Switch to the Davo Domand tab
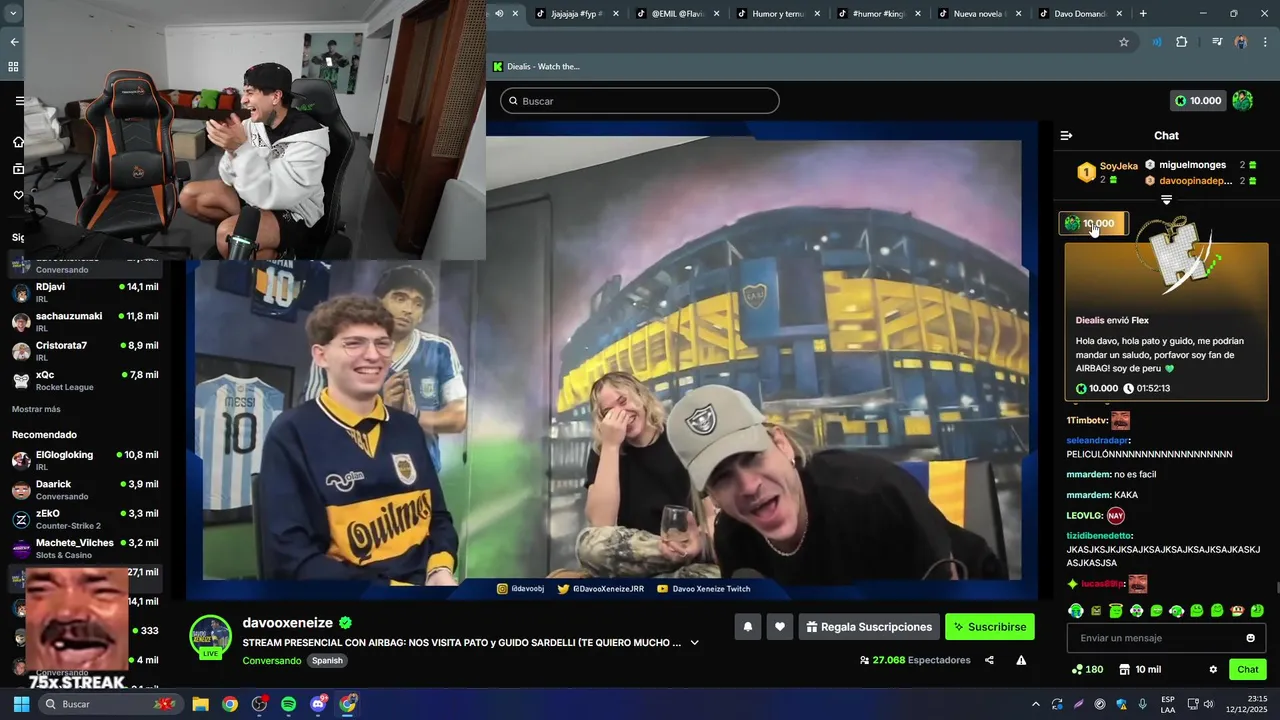 click(x=1081, y=14)
